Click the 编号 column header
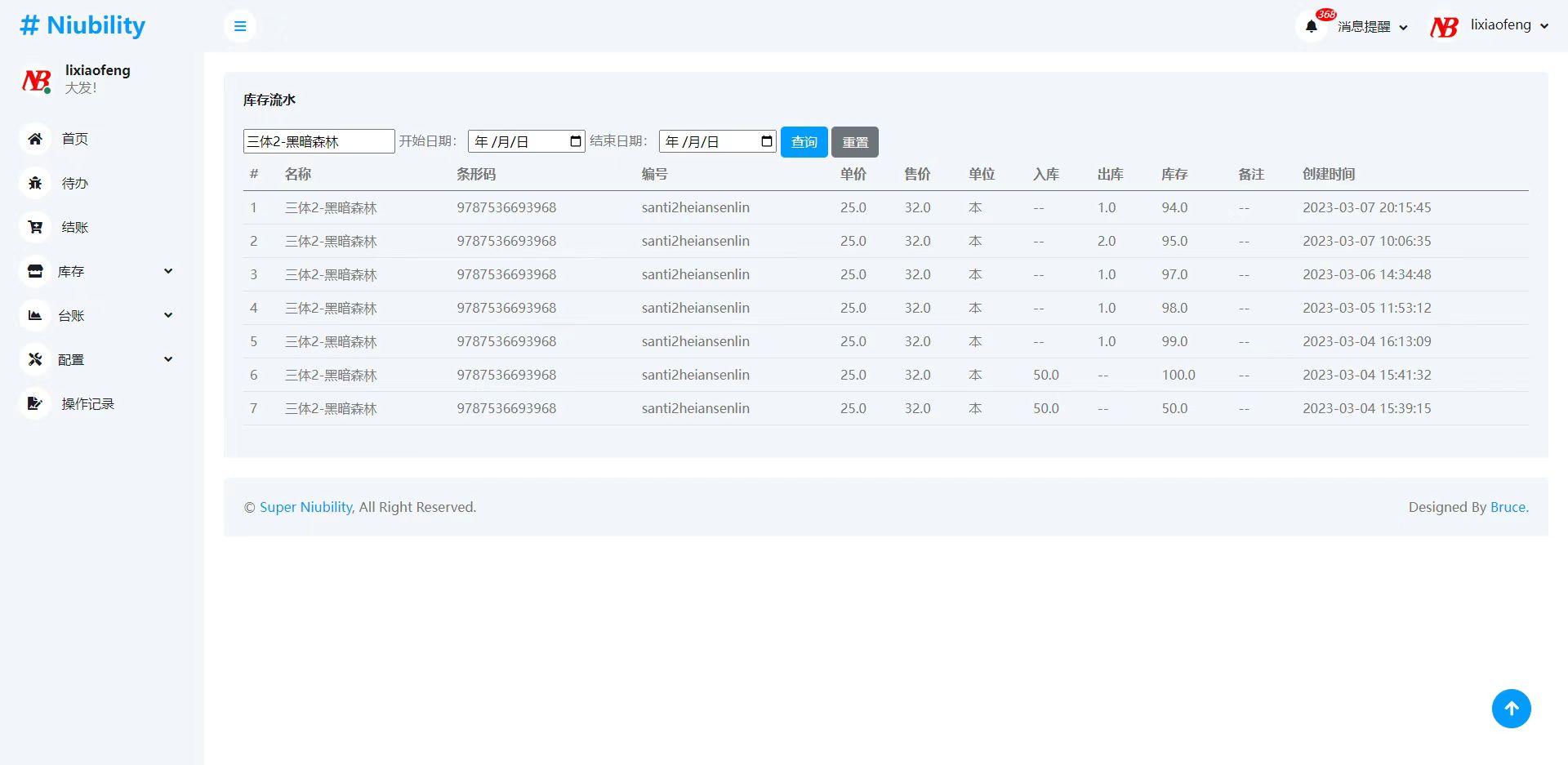1568x765 pixels. [x=655, y=174]
